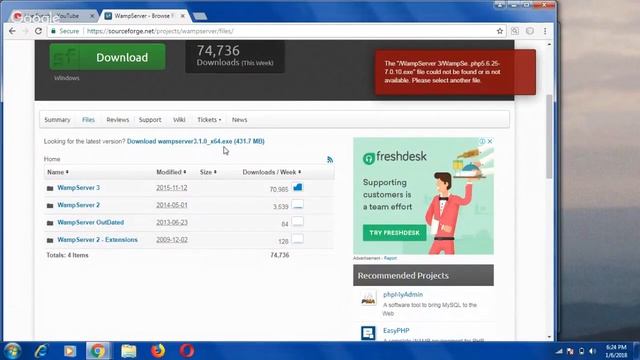Click the phpMyAdmin project logo
640x360 pixels.
(x=368, y=299)
